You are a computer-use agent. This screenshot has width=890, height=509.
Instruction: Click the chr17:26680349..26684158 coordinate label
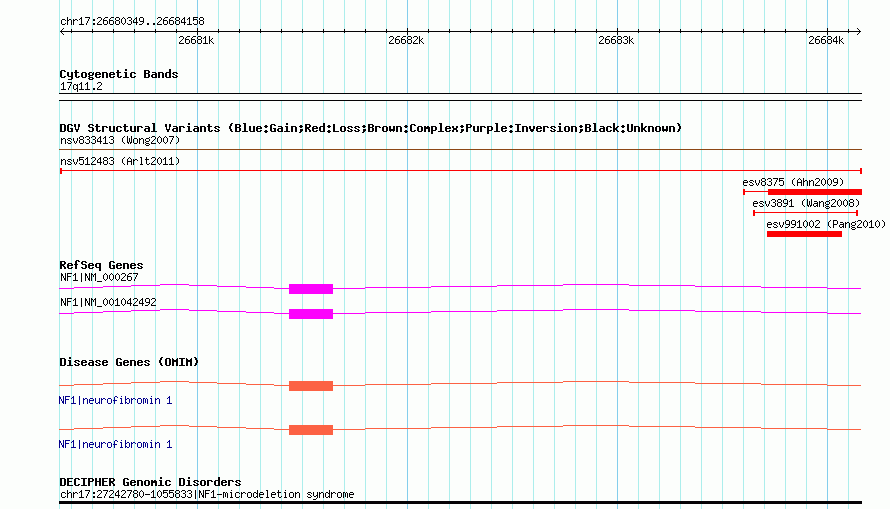pos(132,22)
